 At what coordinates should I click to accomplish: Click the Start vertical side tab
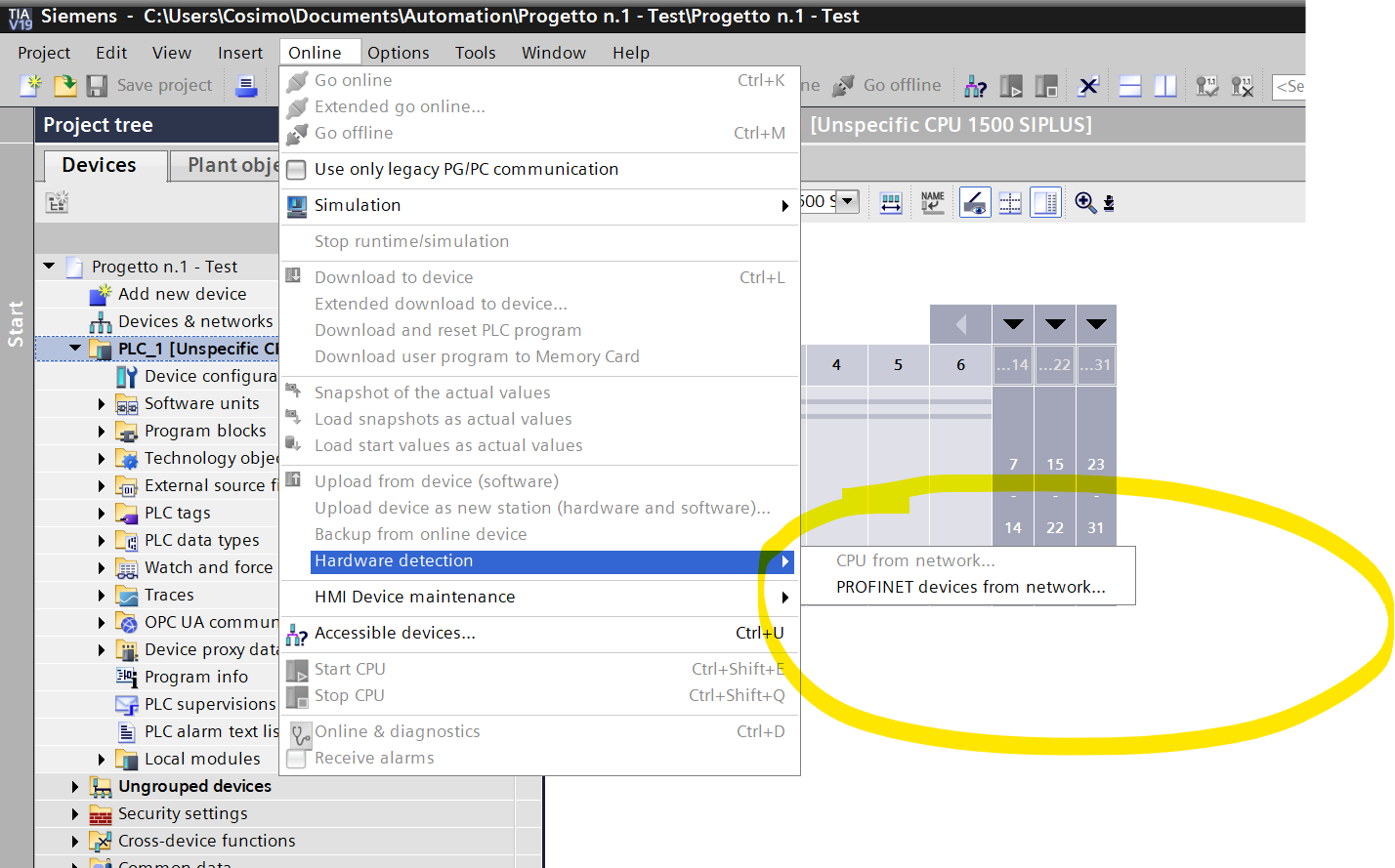point(16,324)
